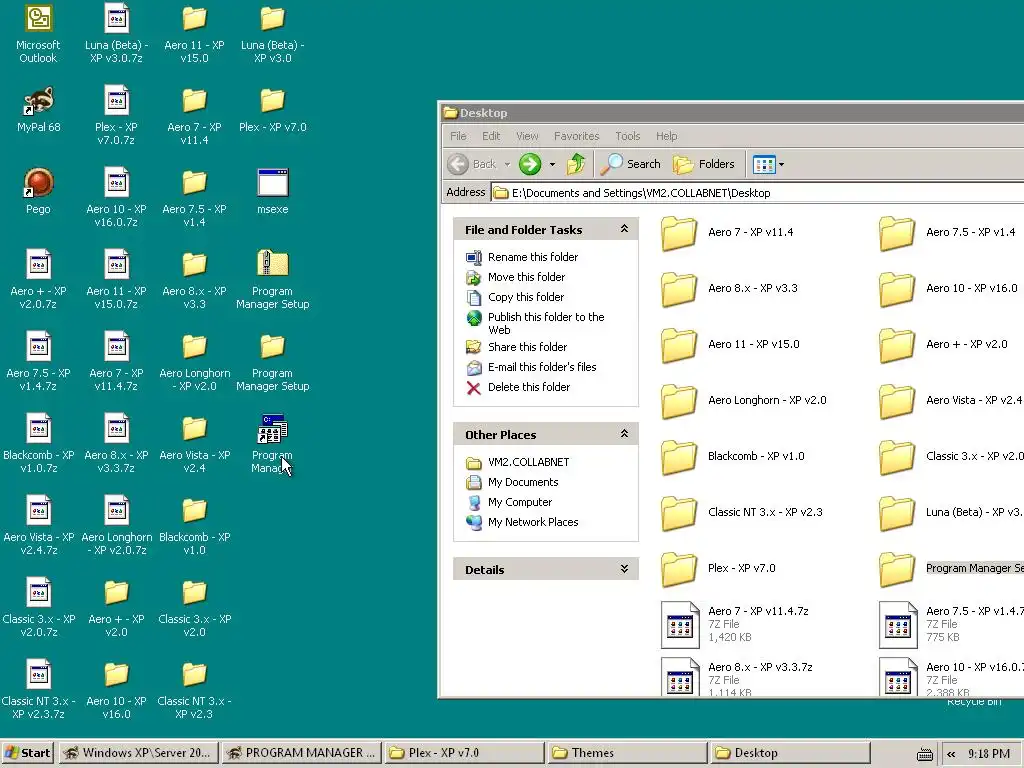Open the Back history dropdown arrow
The height and width of the screenshot is (768, 1024).
point(507,165)
